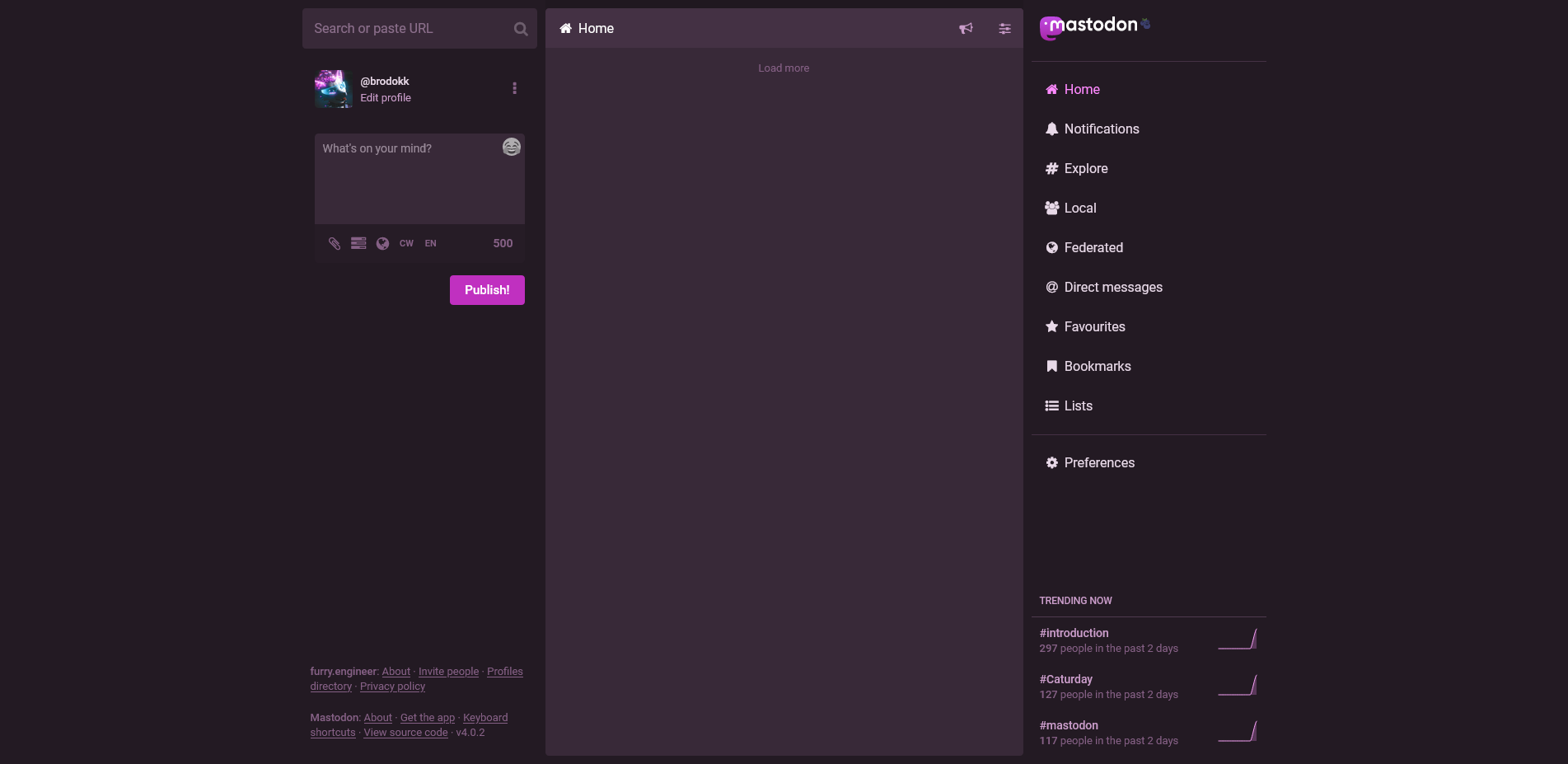
Task: Open the Keyboard shortcuts link in the footer
Action: pos(485,717)
